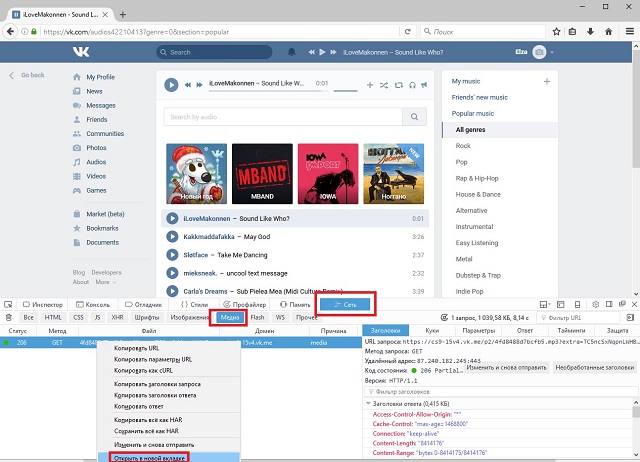Play Carla's Dreams track
Screen dimensions: 640x462
172,291
